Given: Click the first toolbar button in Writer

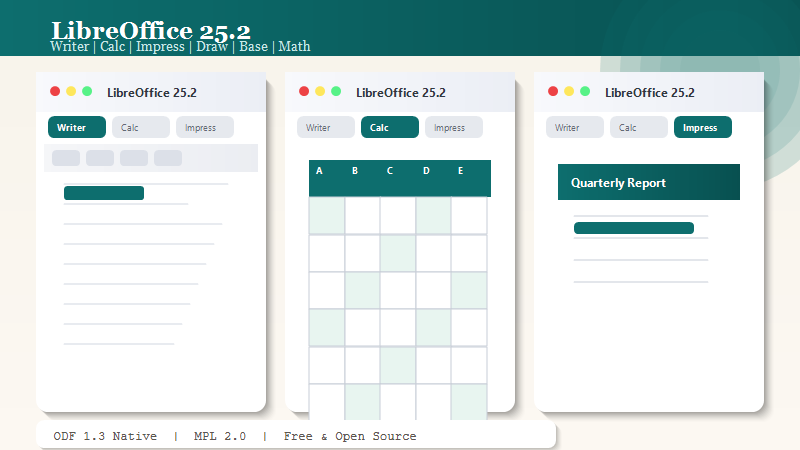Looking at the screenshot, I should (x=66, y=158).
